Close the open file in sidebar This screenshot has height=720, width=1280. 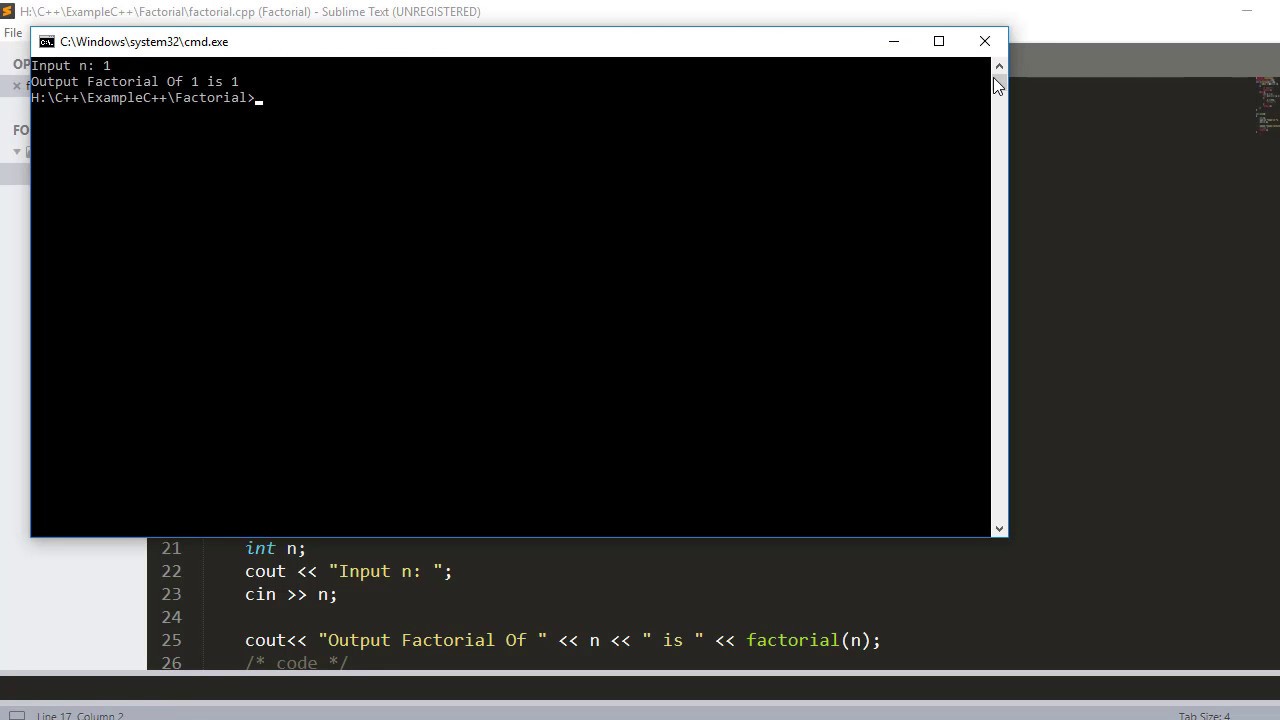(x=17, y=86)
